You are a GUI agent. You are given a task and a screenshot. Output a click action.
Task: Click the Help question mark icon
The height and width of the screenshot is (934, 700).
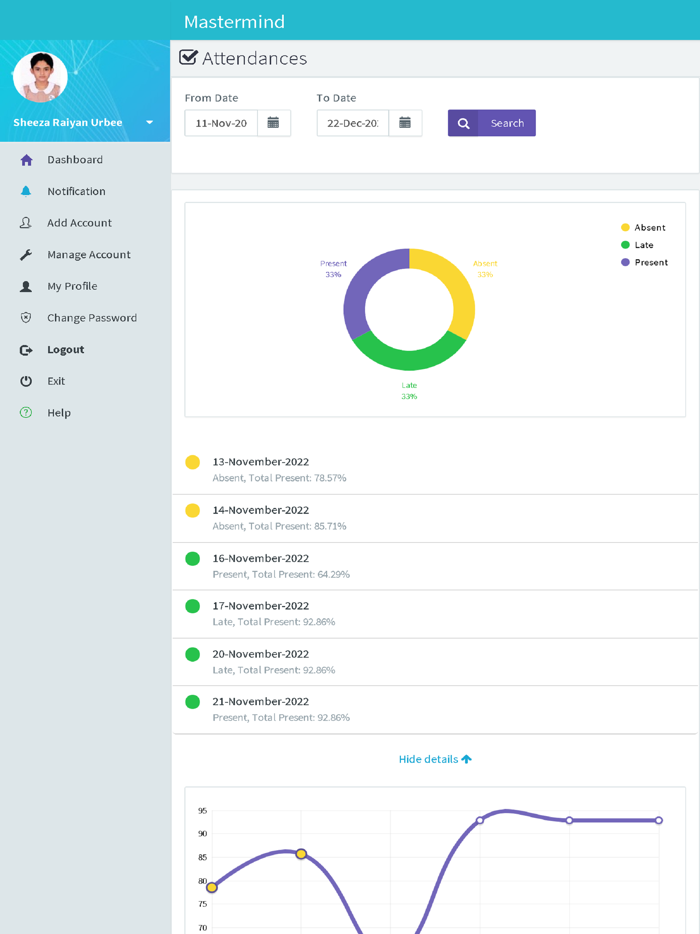[26, 413]
